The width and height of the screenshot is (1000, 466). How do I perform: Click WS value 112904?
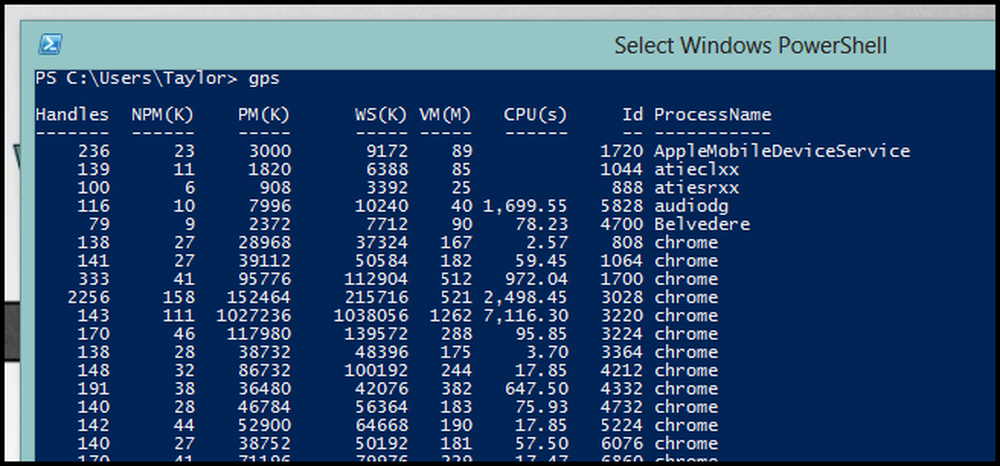coord(376,279)
